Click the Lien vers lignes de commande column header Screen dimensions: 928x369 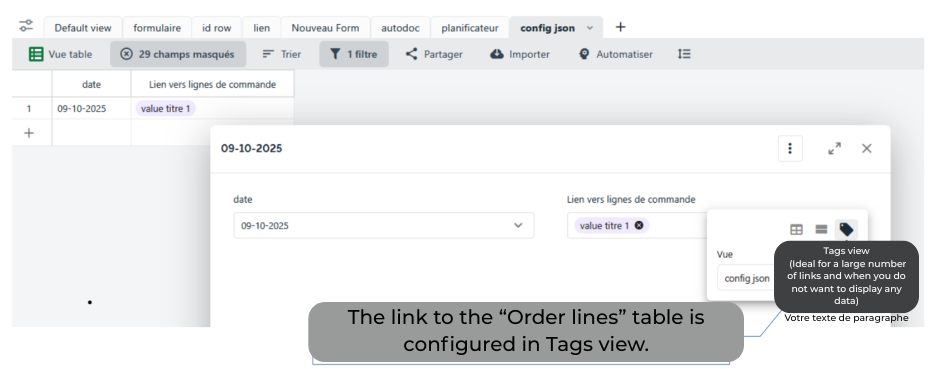pos(212,84)
